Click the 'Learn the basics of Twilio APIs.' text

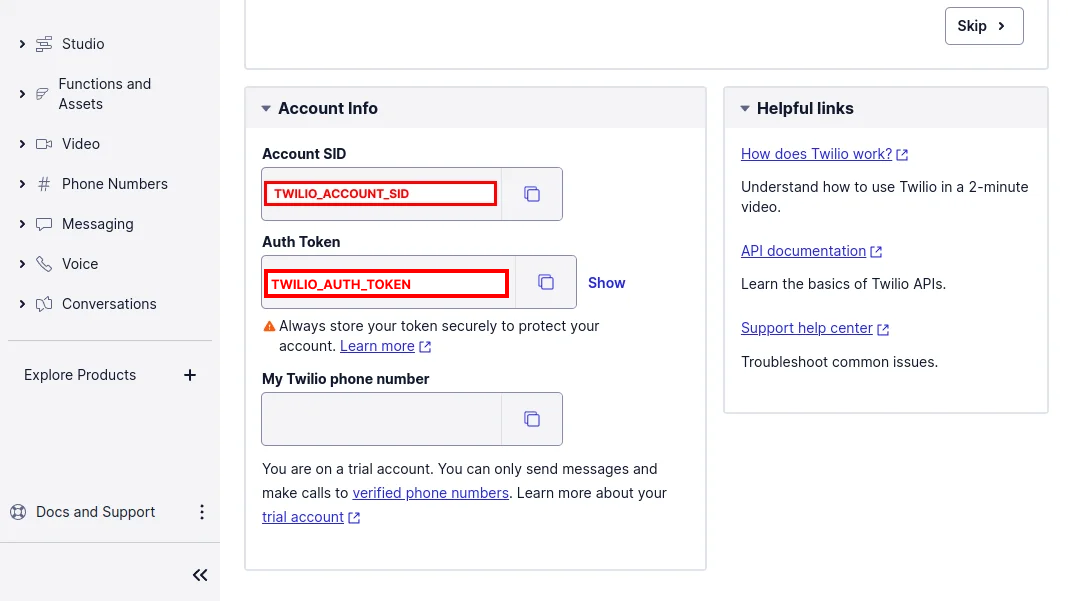843,284
